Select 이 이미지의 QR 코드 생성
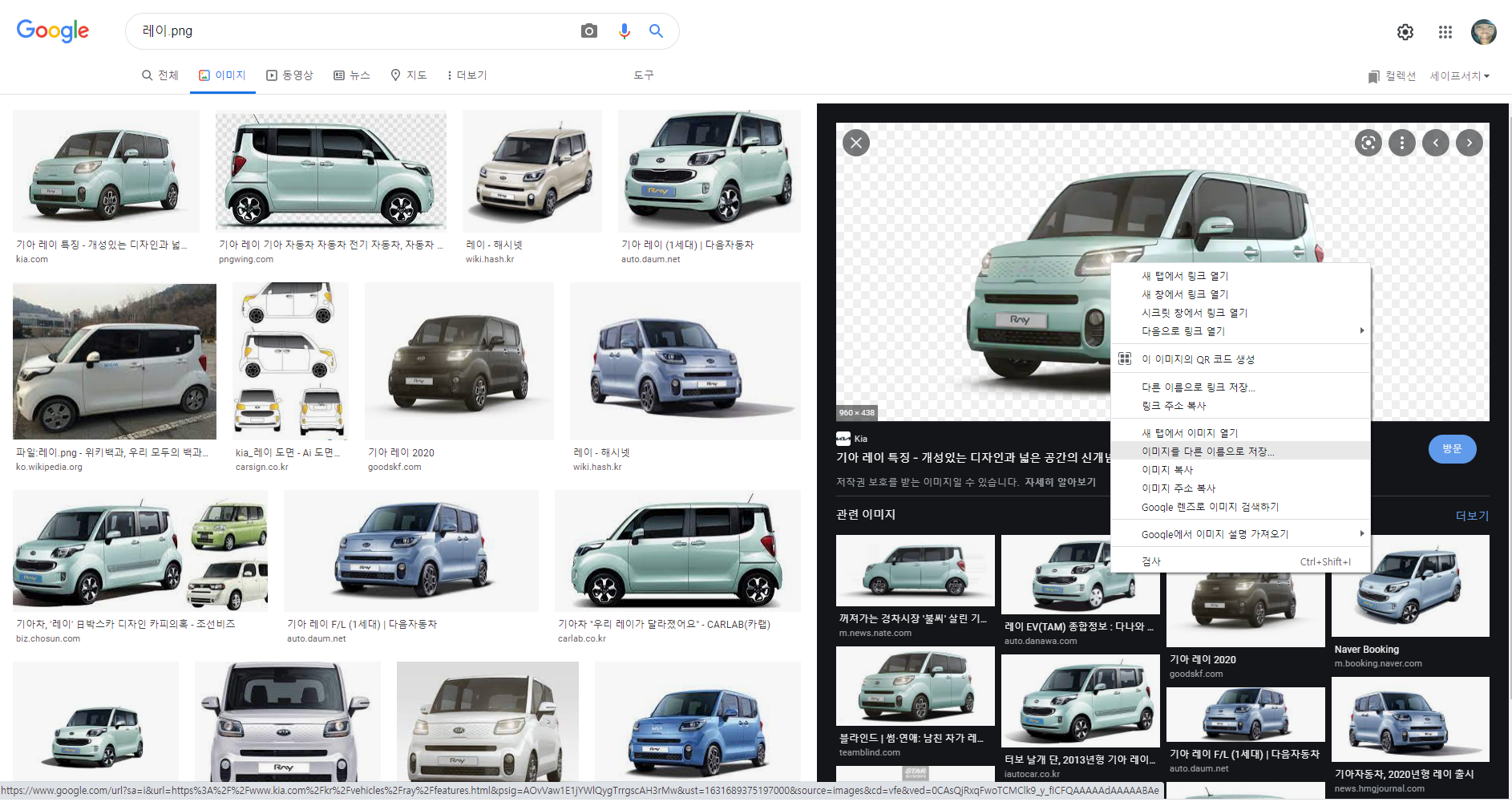The width and height of the screenshot is (1512, 802). [1240, 358]
